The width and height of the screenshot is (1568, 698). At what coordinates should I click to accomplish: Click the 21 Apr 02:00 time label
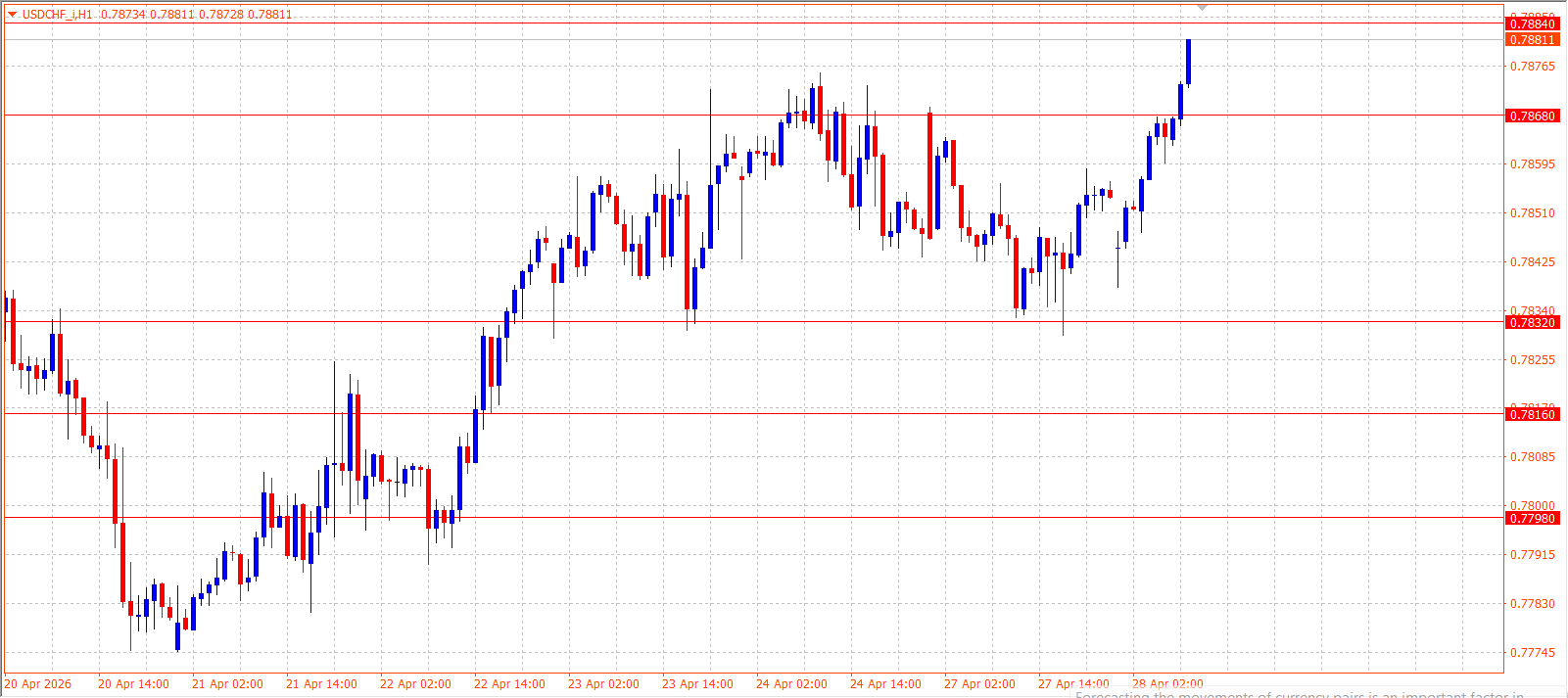(x=227, y=684)
